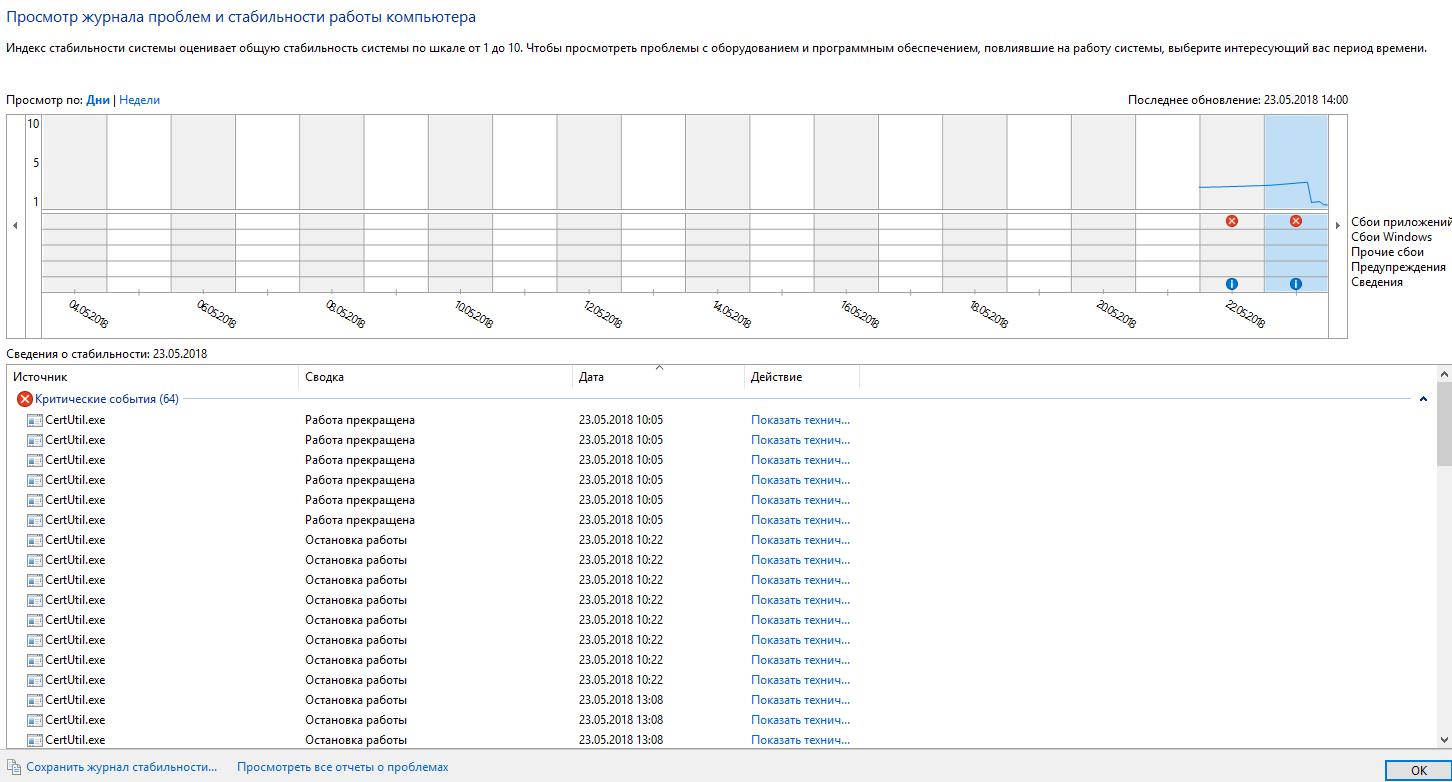The image size is (1452, 782).
Task: Click the application failure icon for 22.05.2018
Action: pyautogui.click(x=1232, y=221)
